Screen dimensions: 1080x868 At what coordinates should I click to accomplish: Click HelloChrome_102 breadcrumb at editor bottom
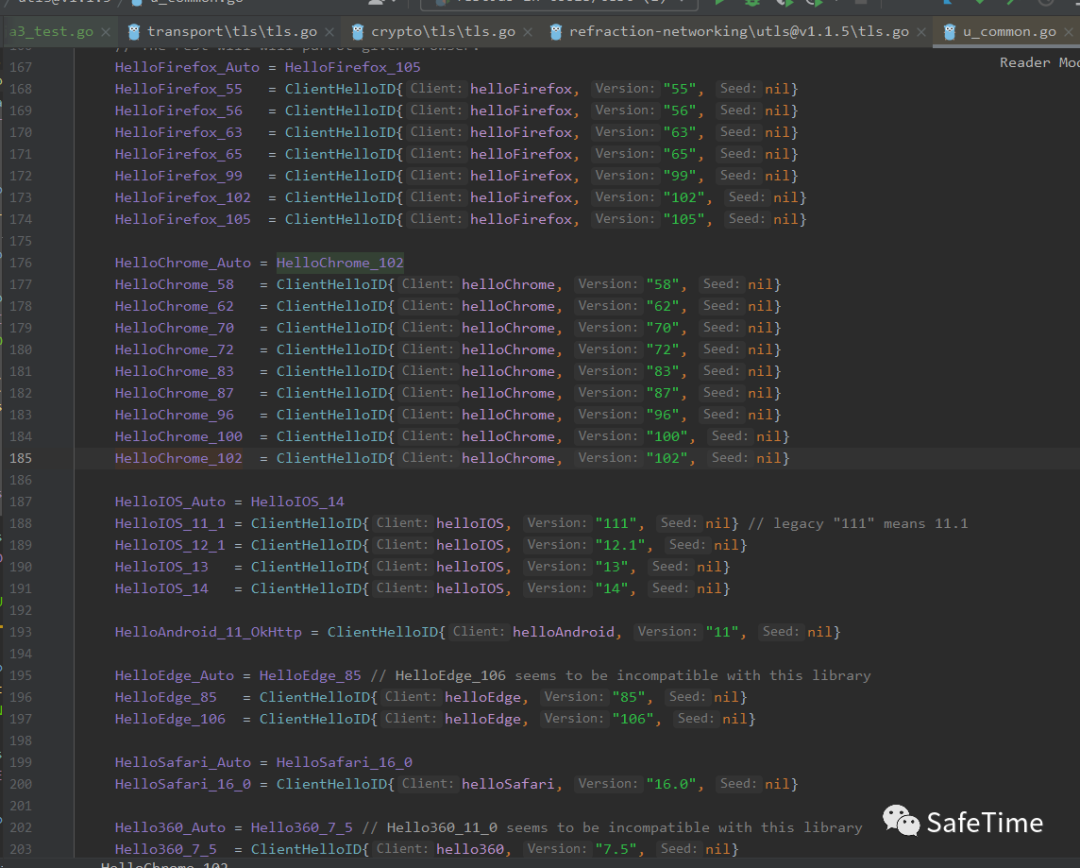tap(164, 864)
